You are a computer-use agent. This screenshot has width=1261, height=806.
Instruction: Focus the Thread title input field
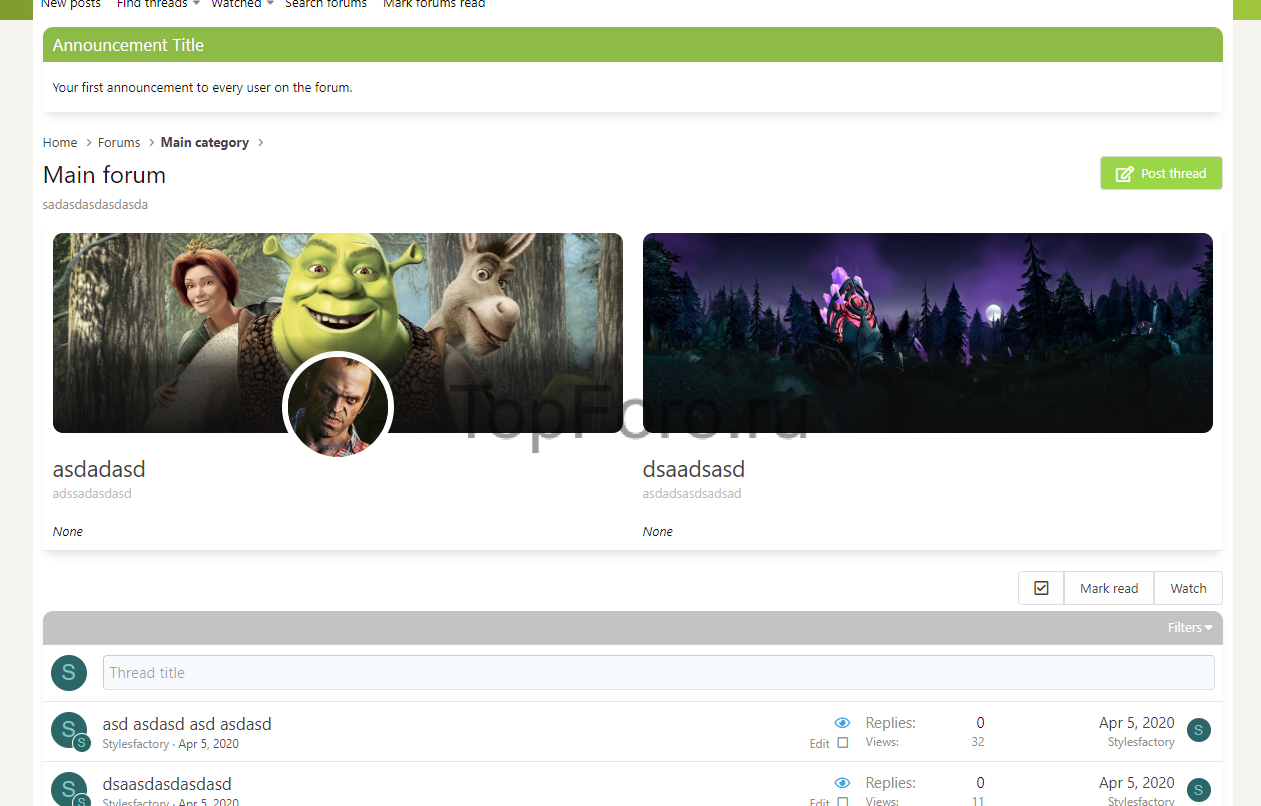(659, 673)
